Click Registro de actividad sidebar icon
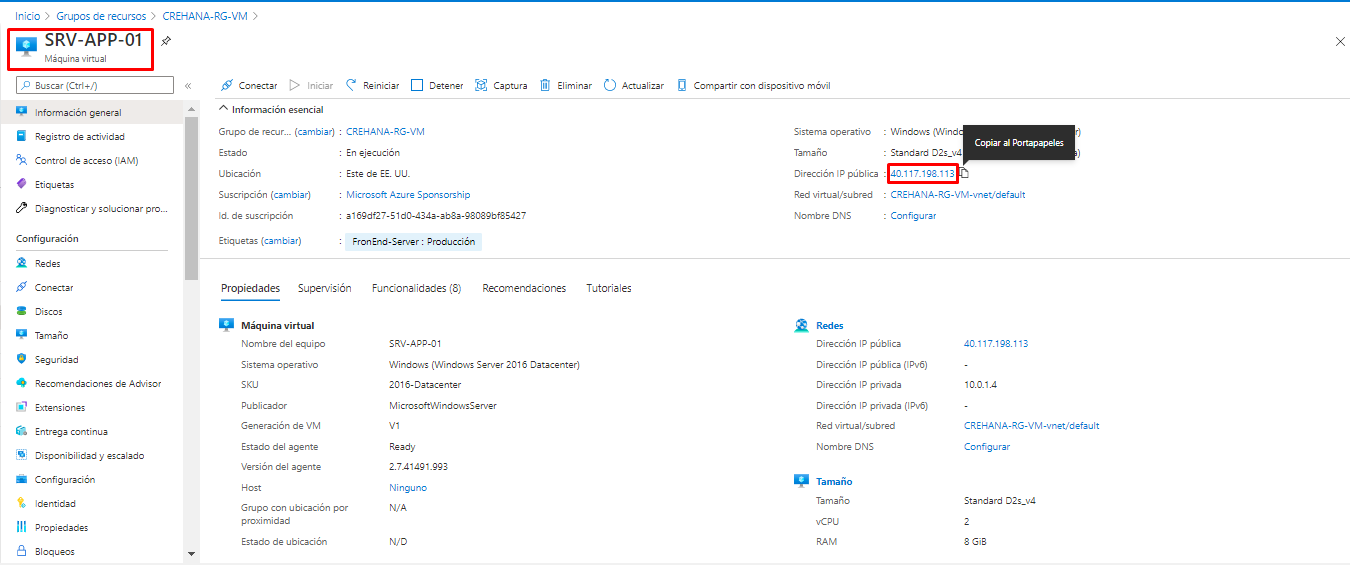The height and width of the screenshot is (565, 1350). click(22, 136)
